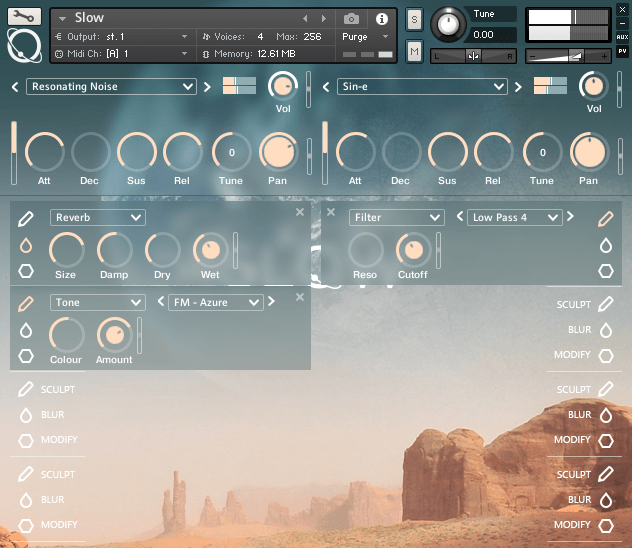Select Blur droplet in Tone slot
The image size is (632, 548).
click(x=26, y=330)
